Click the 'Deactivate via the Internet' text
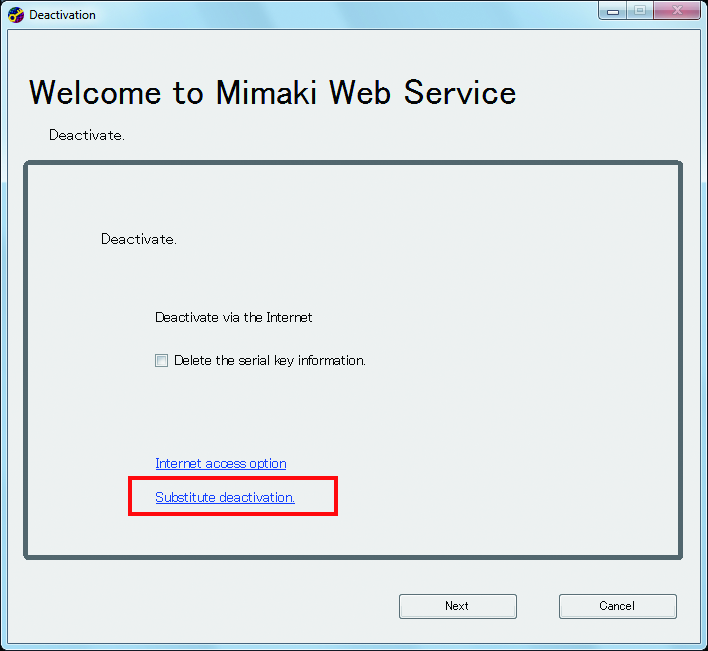The height and width of the screenshot is (651, 708). (233, 318)
